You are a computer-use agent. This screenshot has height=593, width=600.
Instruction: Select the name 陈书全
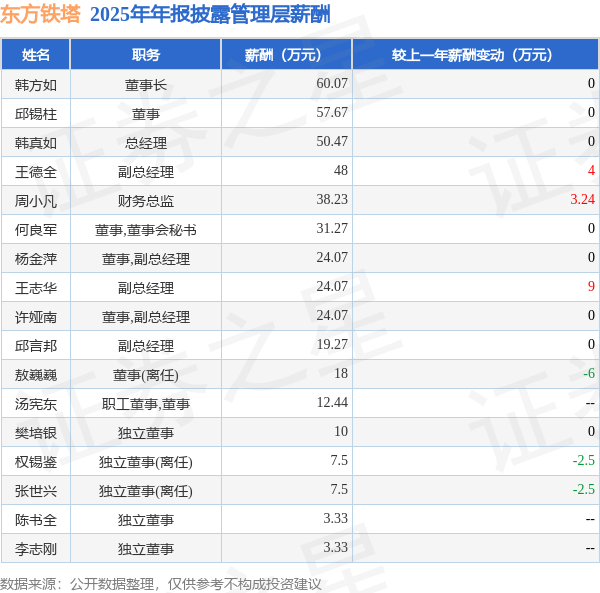pos(36,520)
